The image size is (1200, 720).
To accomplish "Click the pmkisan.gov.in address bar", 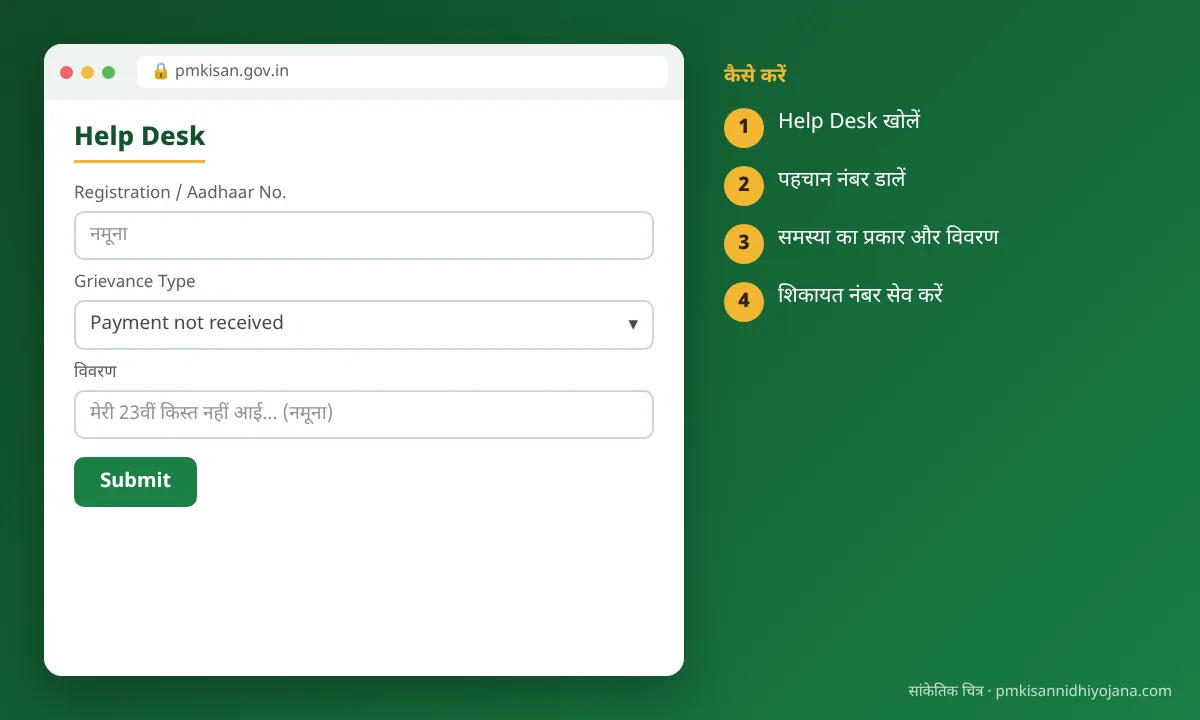I will (402, 72).
